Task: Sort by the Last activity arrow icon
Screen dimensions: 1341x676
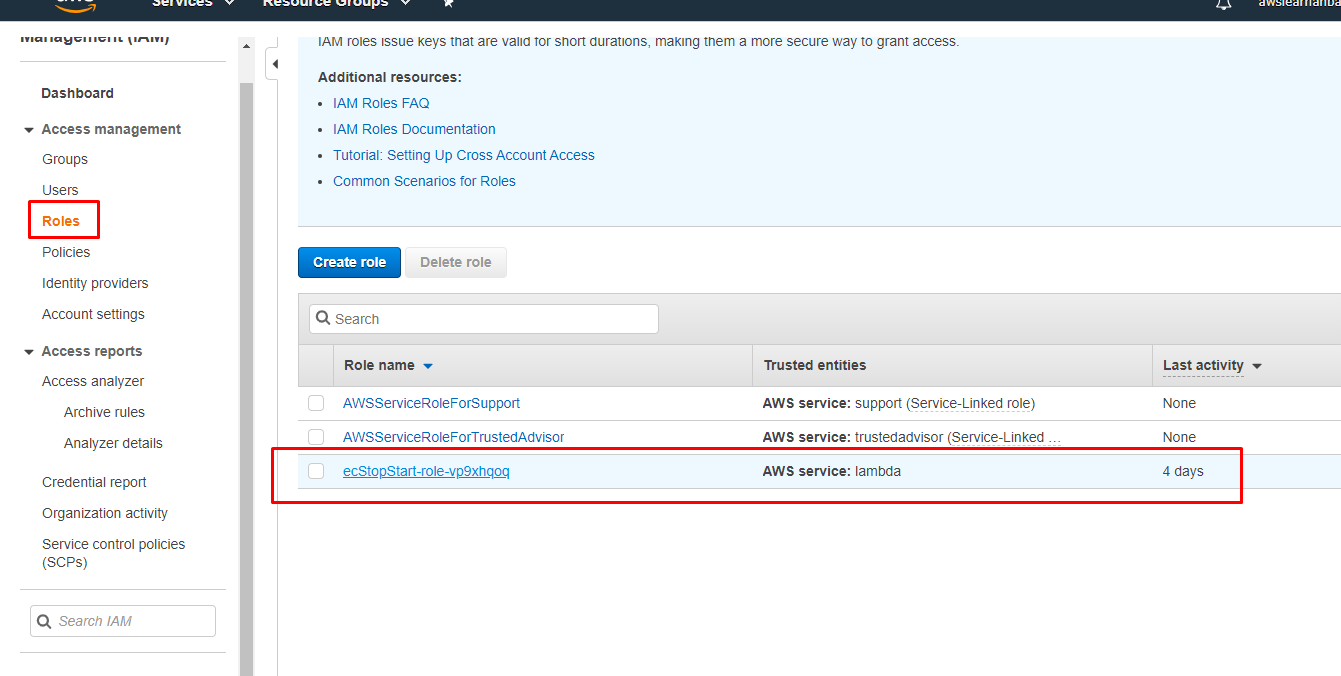Action: (1257, 366)
